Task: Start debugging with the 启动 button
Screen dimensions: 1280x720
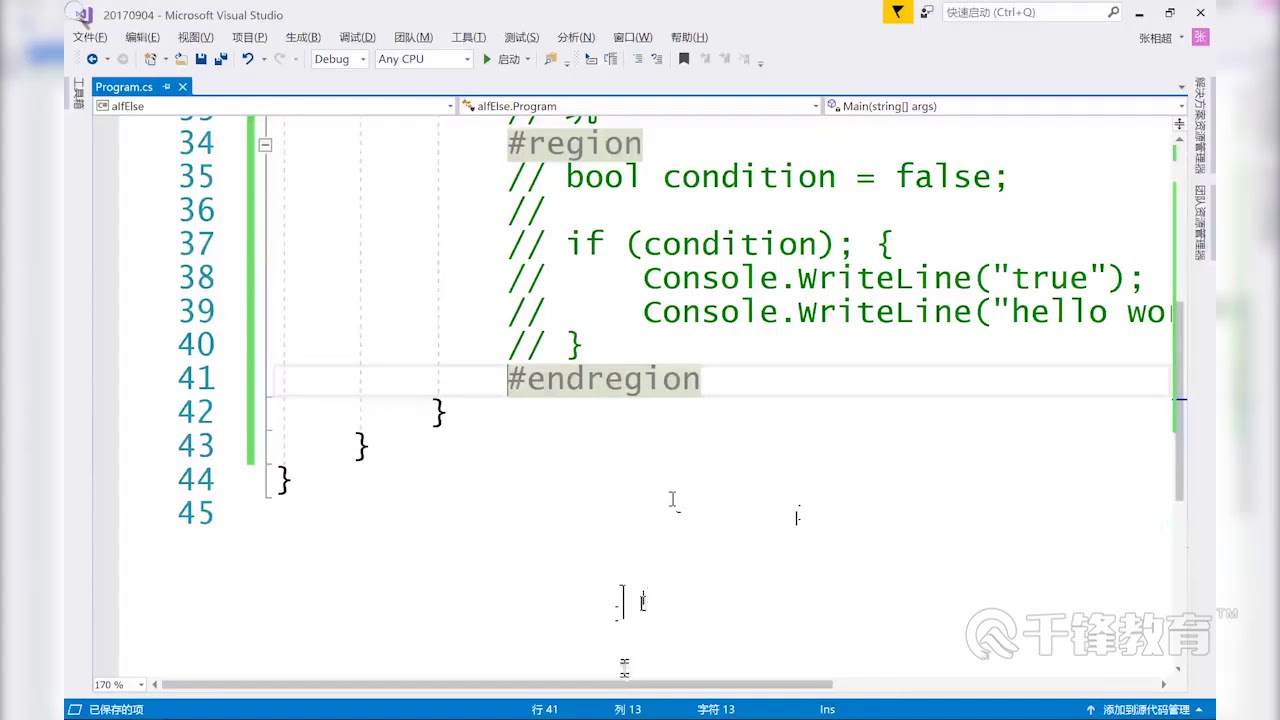Action: pyautogui.click(x=502, y=59)
